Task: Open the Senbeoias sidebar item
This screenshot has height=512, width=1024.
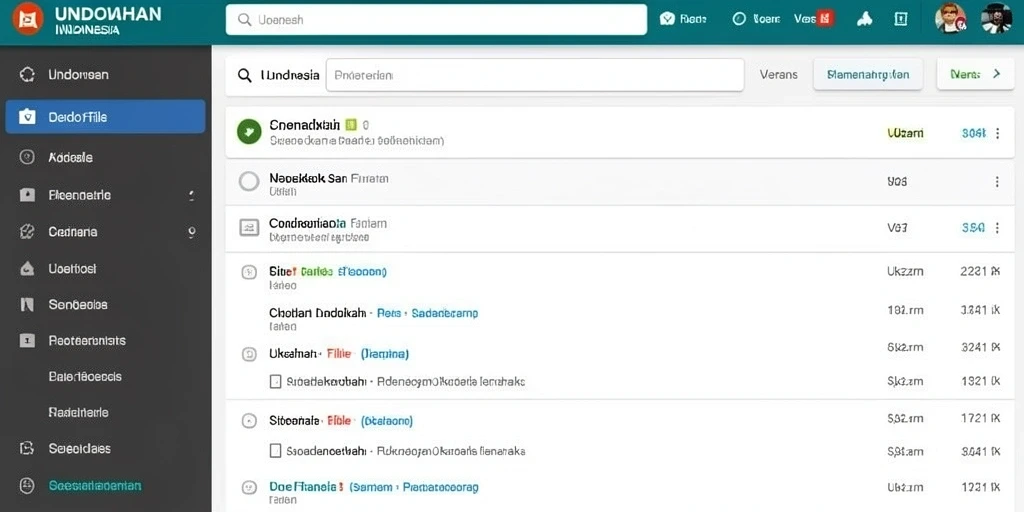Action: [78, 304]
